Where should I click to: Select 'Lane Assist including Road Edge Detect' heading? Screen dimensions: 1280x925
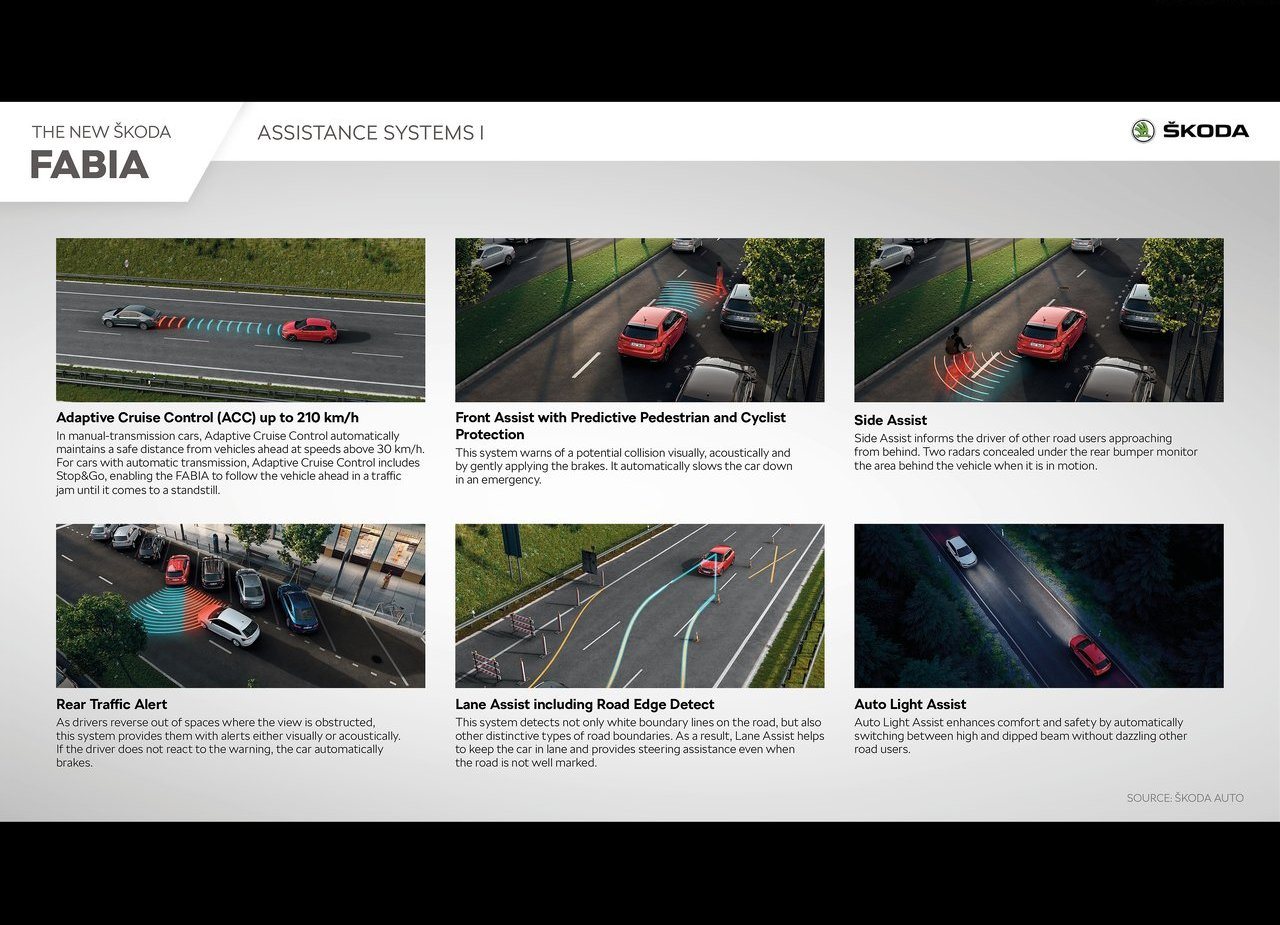point(584,704)
